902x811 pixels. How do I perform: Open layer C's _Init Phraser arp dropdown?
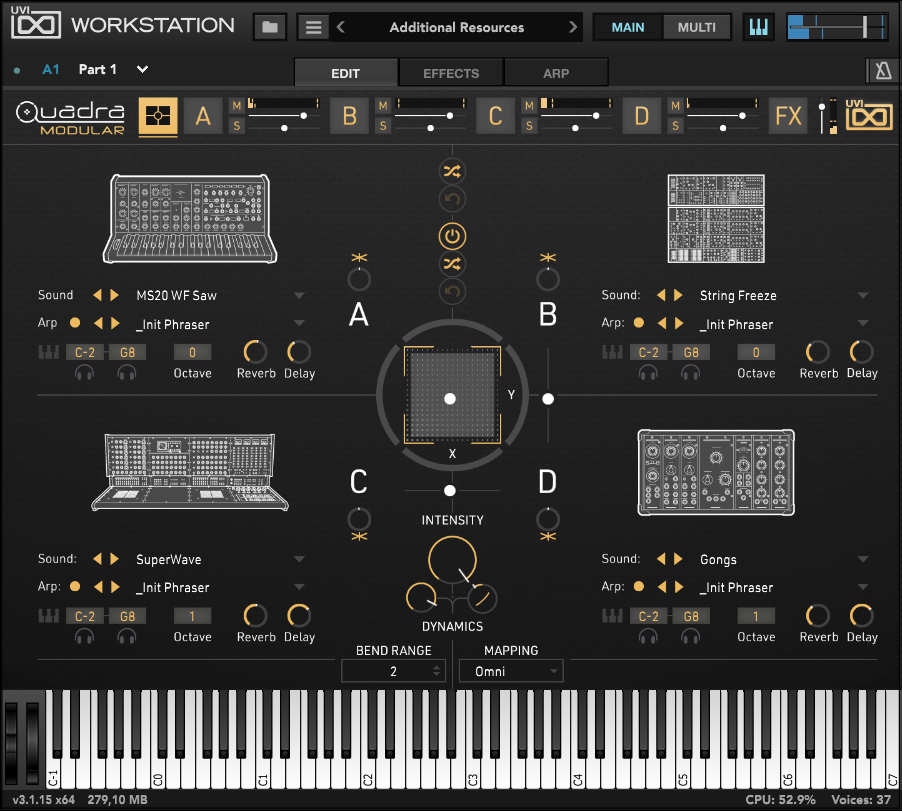299,586
